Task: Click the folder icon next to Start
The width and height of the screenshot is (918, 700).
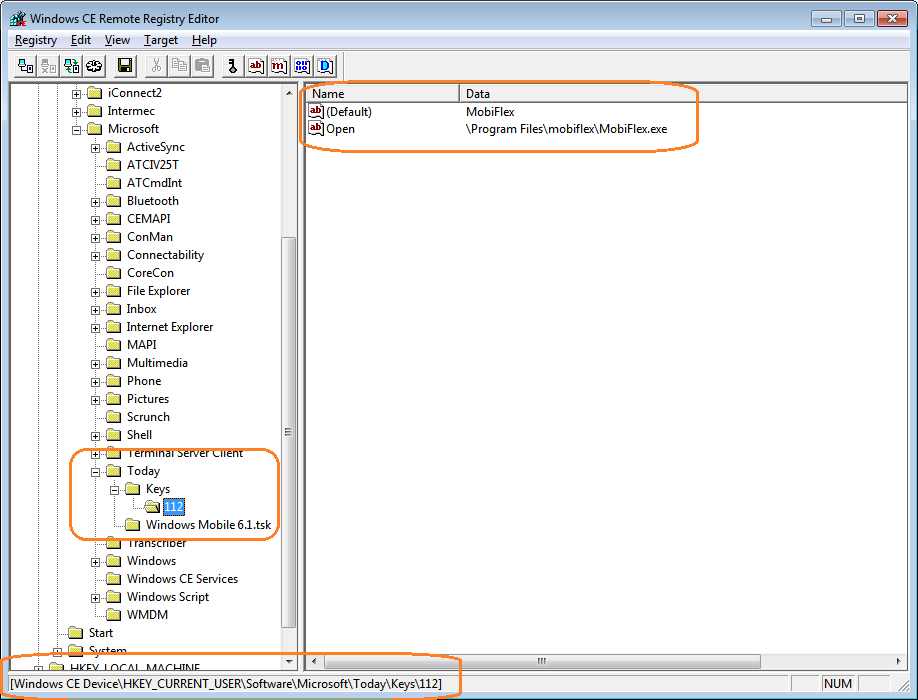Action: pyautogui.click(x=76, y=633)
